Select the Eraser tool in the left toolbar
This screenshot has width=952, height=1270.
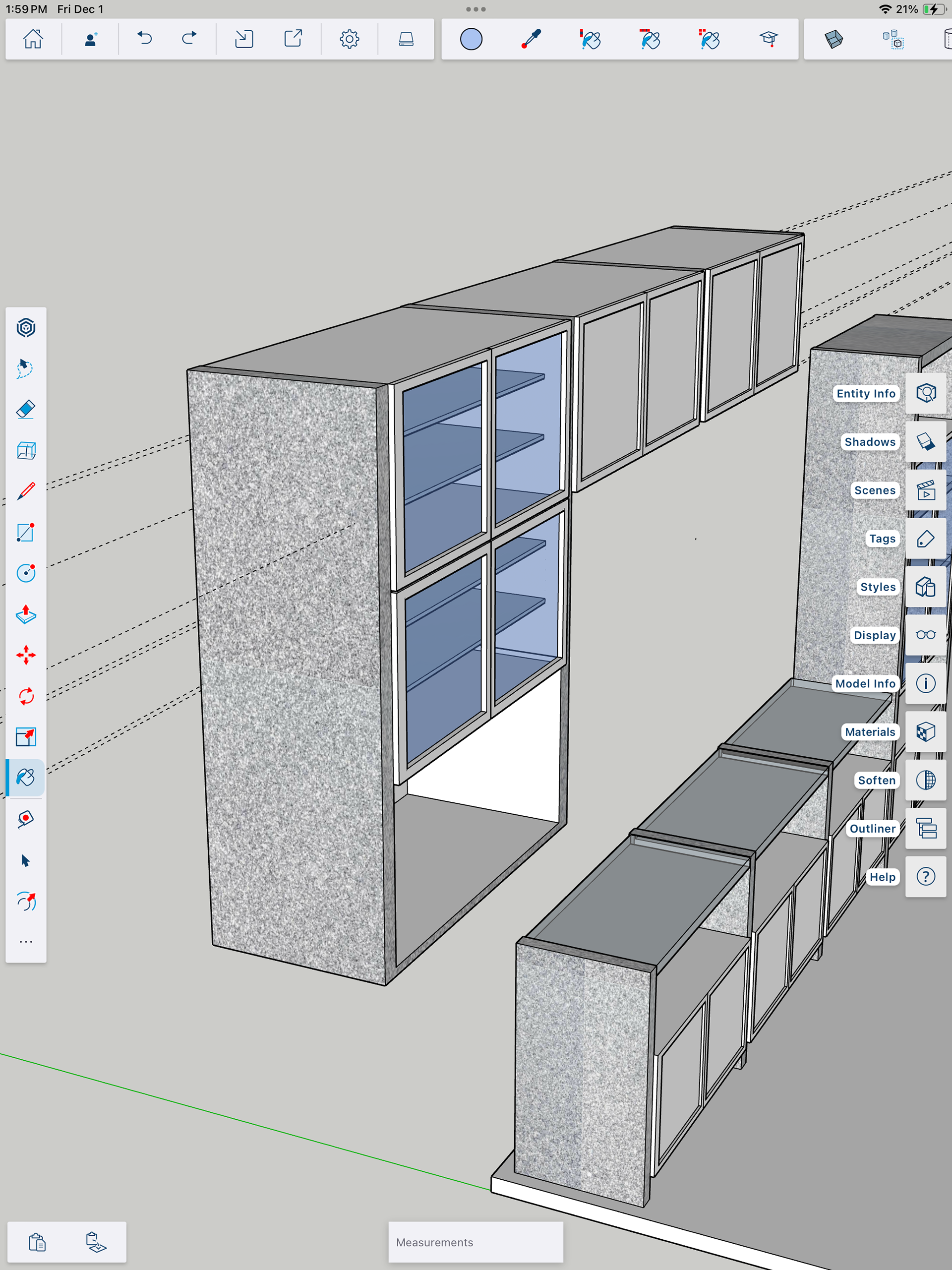tap(26, 409)
